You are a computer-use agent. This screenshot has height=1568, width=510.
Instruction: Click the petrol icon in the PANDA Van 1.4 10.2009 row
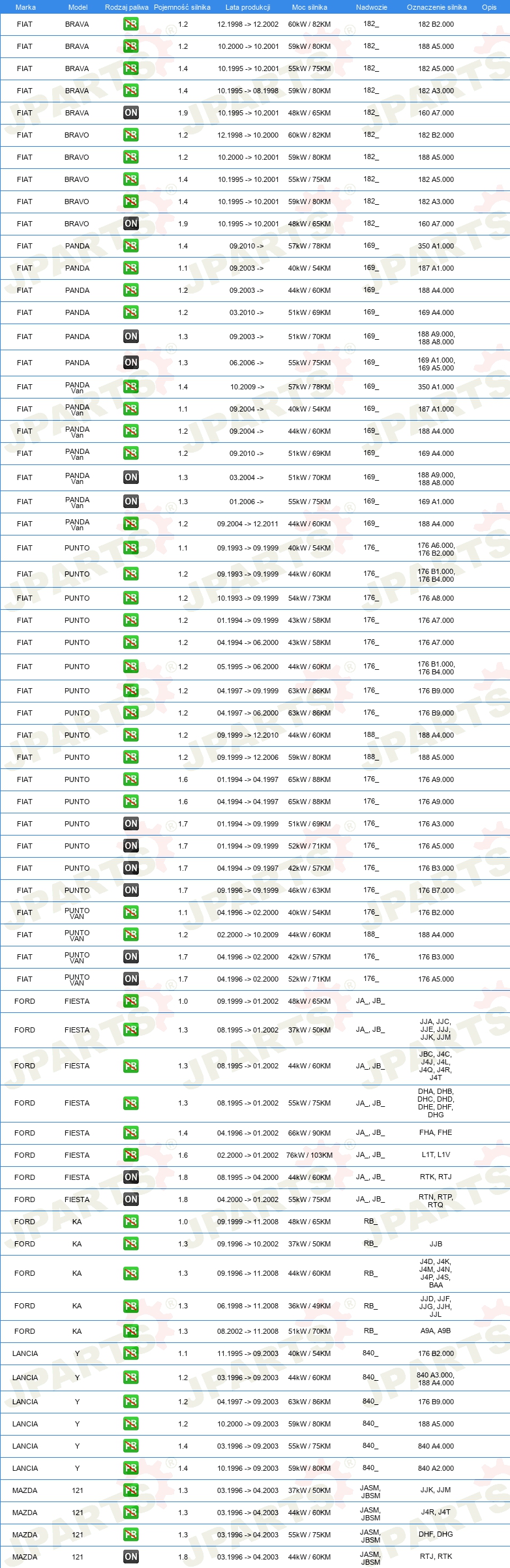pyautogui.click(x=131, y=387)
